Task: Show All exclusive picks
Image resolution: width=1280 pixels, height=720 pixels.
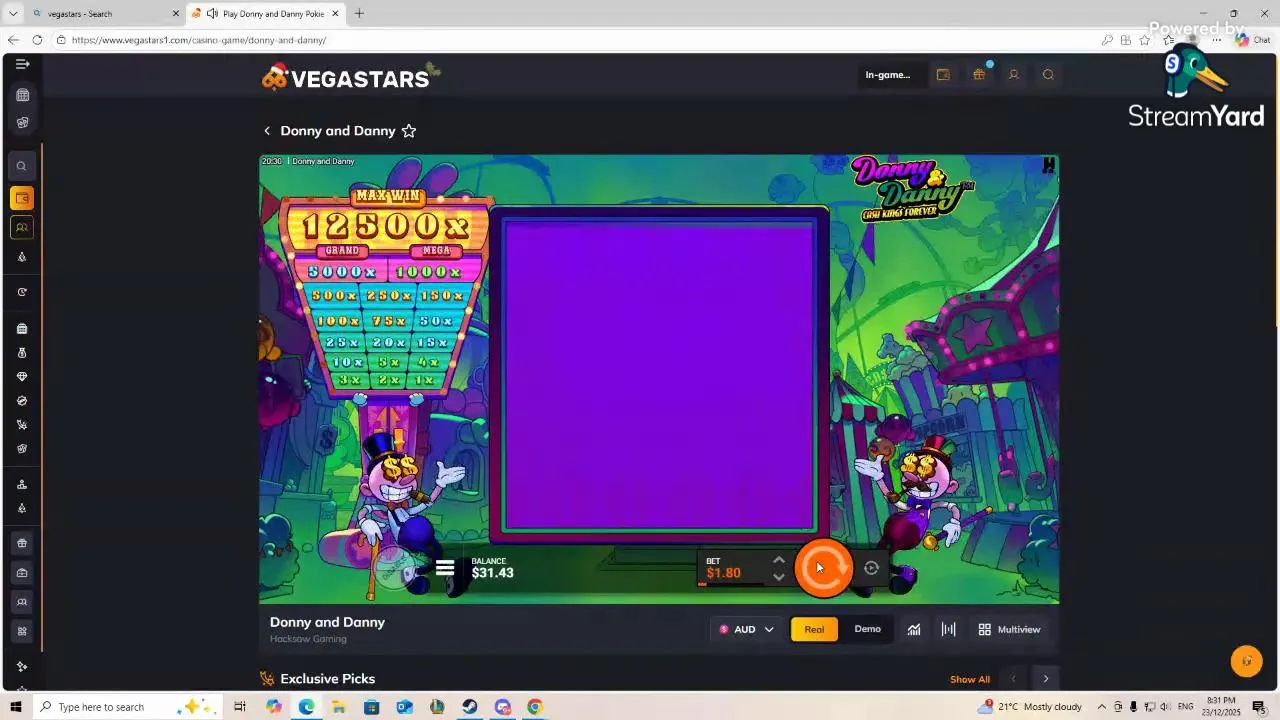Action: pyautogui.click(x=970, y=679)
